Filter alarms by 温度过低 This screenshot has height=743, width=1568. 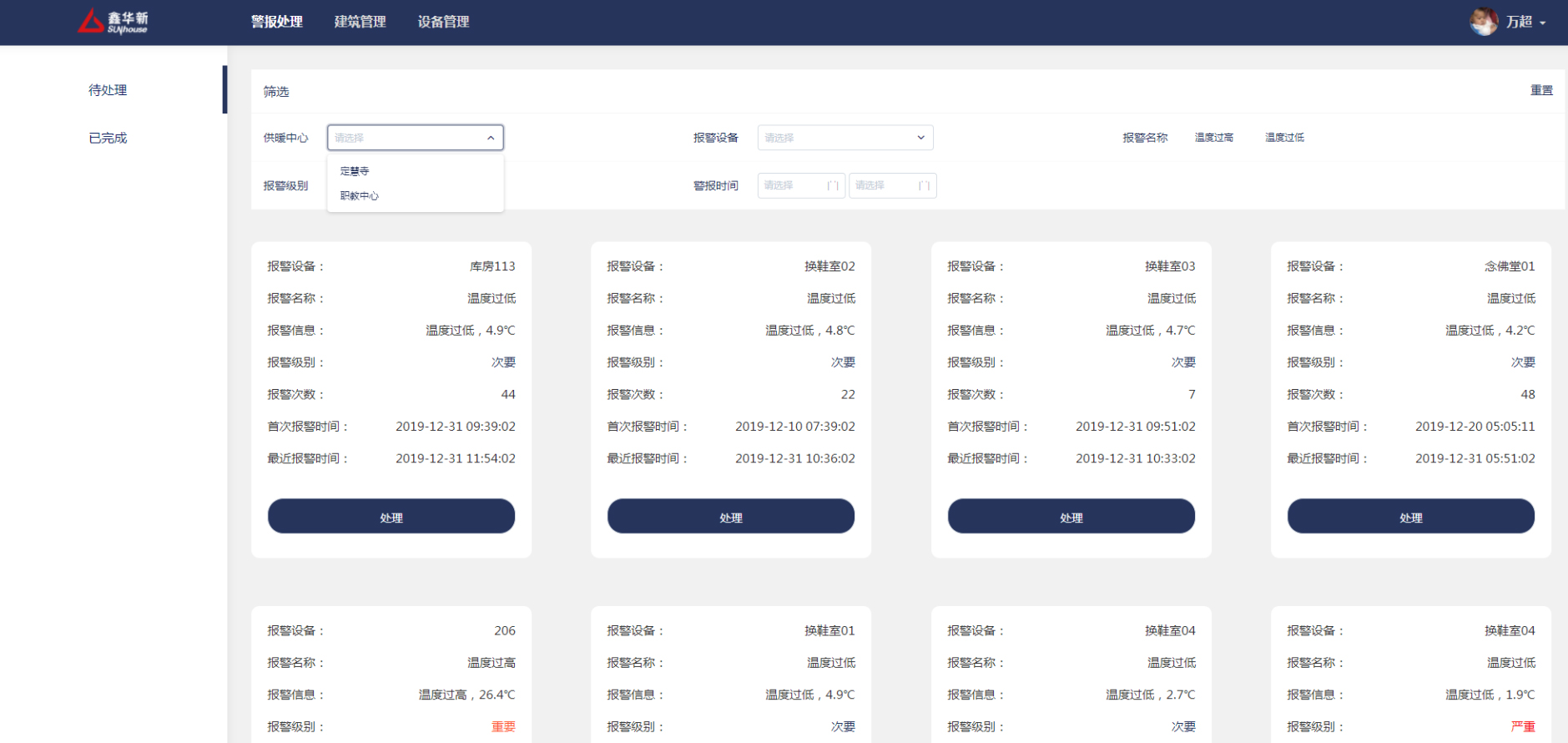click(x=1284, y=138)
